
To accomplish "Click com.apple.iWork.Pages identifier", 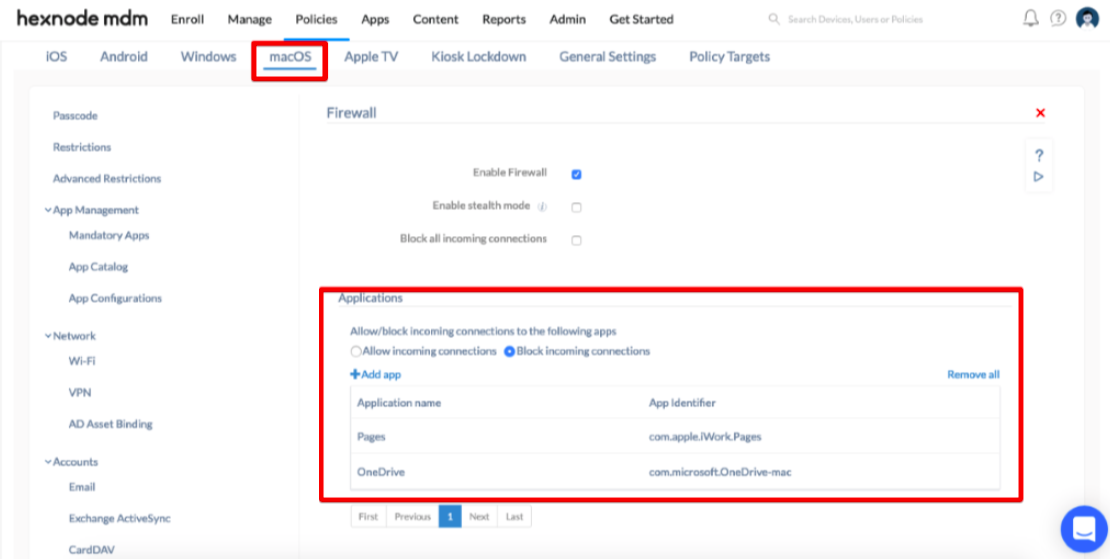I will (x=705, y=437).
